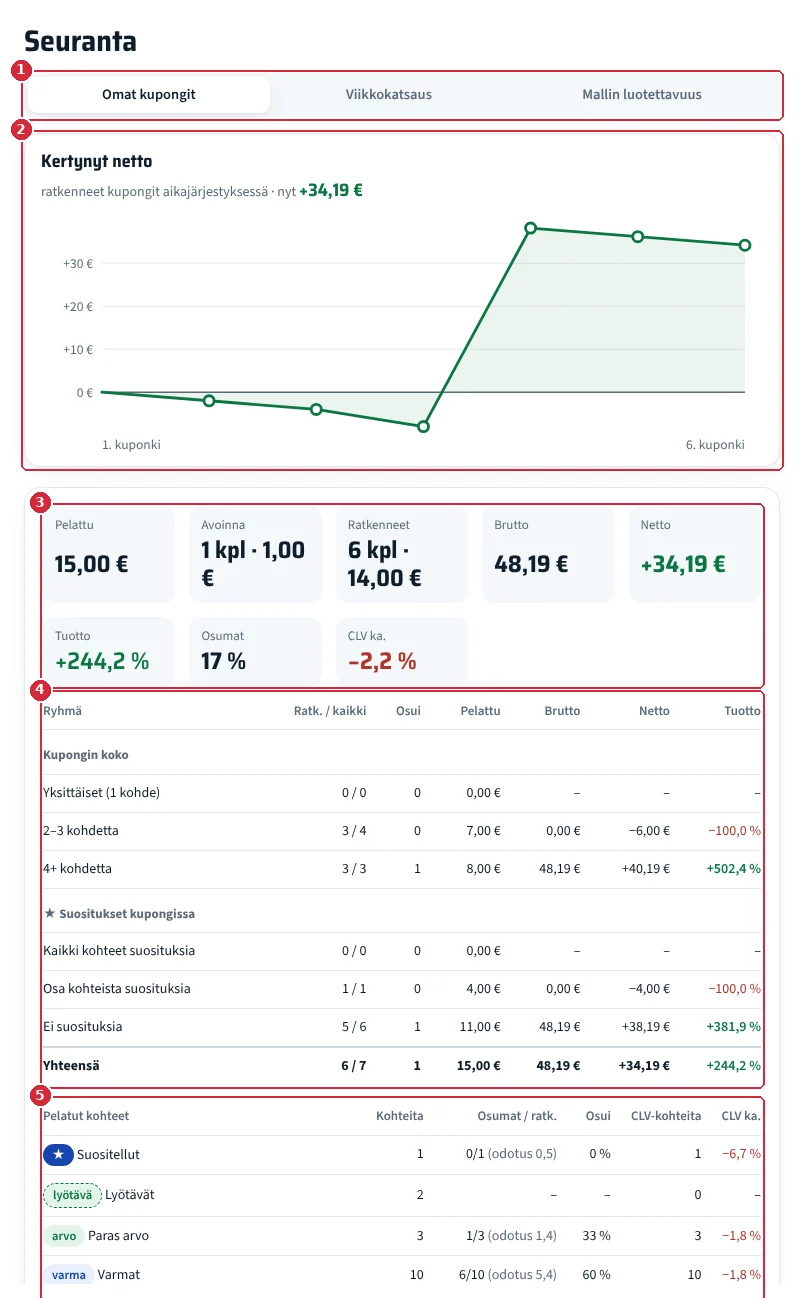Click the +381,9 % return value
804x1298 pixels.
[733, 1027]
